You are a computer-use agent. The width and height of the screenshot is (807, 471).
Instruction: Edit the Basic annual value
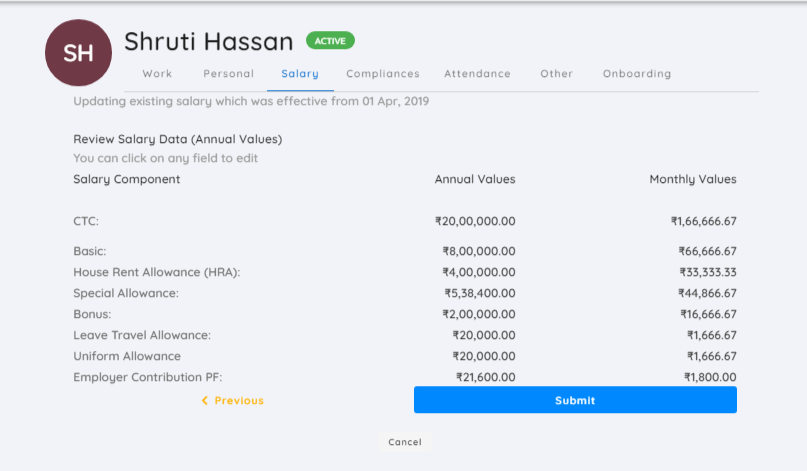coord(479,251)
